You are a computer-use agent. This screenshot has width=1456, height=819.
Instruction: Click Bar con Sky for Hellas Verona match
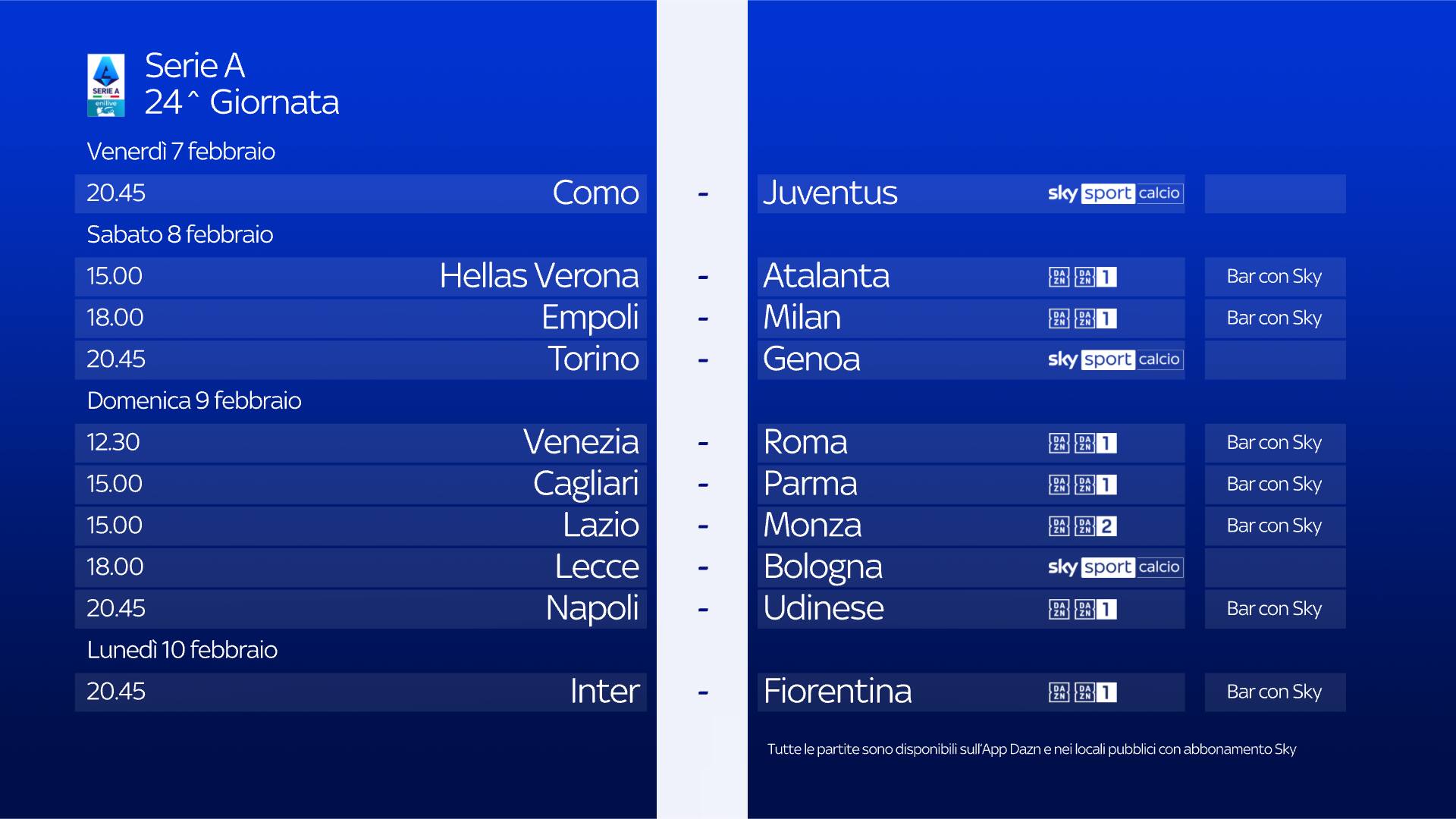coord(1274,277)
